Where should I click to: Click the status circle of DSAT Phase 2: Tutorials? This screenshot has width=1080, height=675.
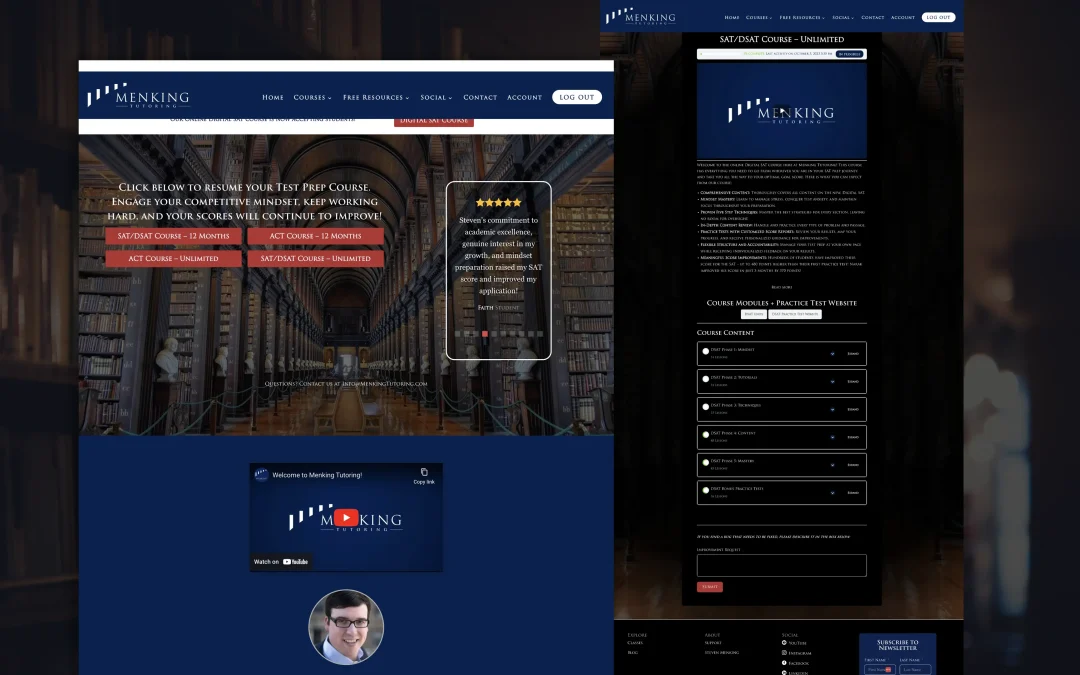[705, 379]
